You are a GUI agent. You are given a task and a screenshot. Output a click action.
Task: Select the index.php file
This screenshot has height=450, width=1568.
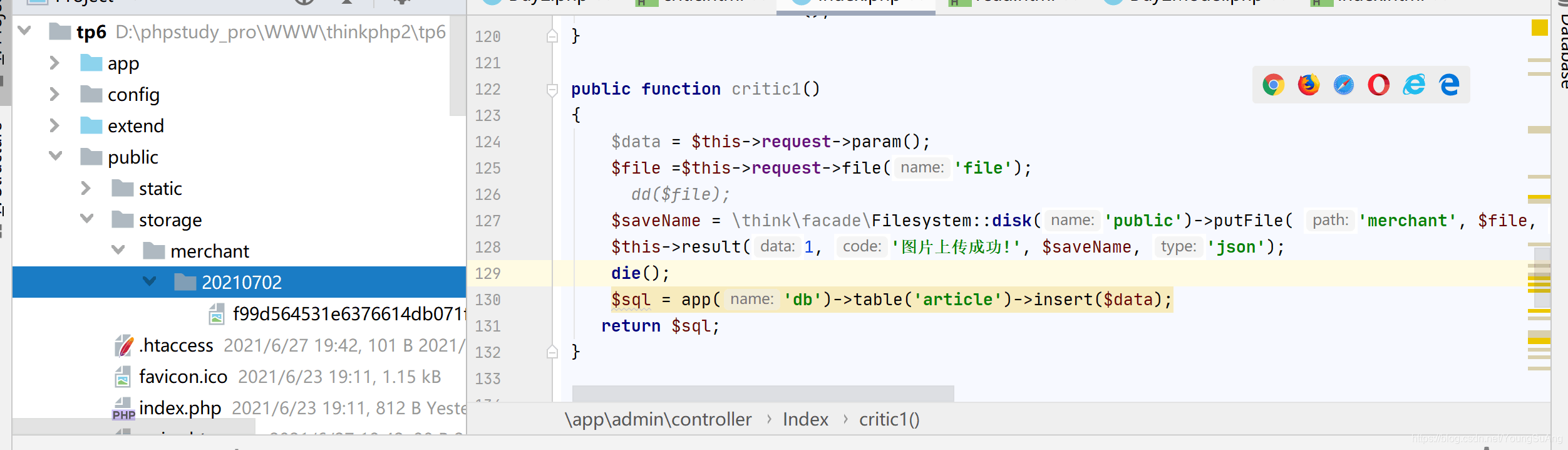click(x=180, y=408)
